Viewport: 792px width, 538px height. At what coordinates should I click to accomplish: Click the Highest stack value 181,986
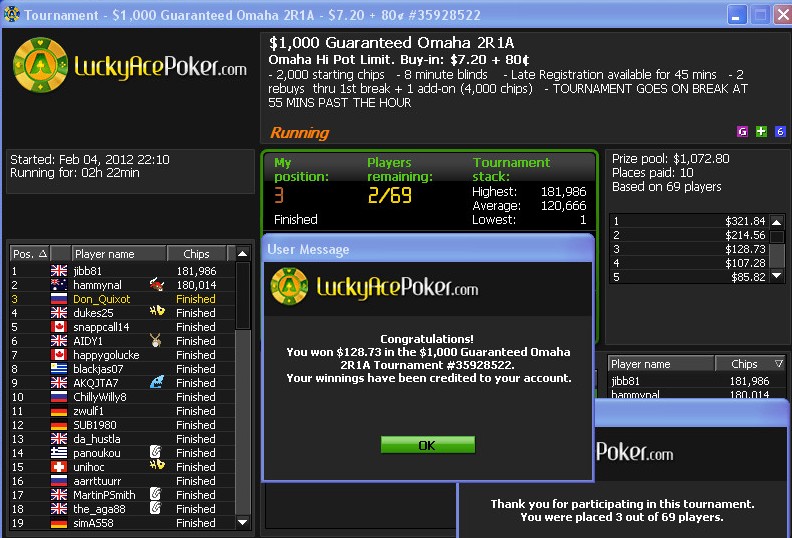[x=564, y=191]
